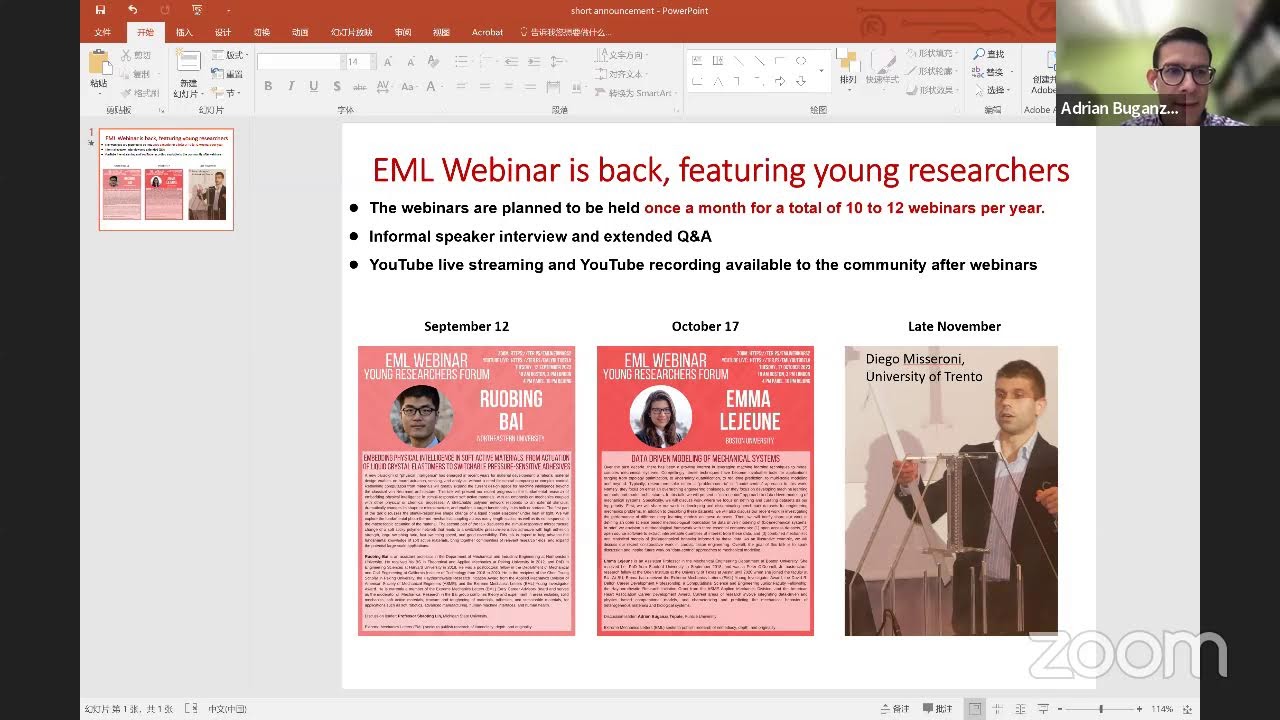The height and width of the screenshot is (720, 1280).
Task: Select the right arrow shape
Action: point(780,81)
